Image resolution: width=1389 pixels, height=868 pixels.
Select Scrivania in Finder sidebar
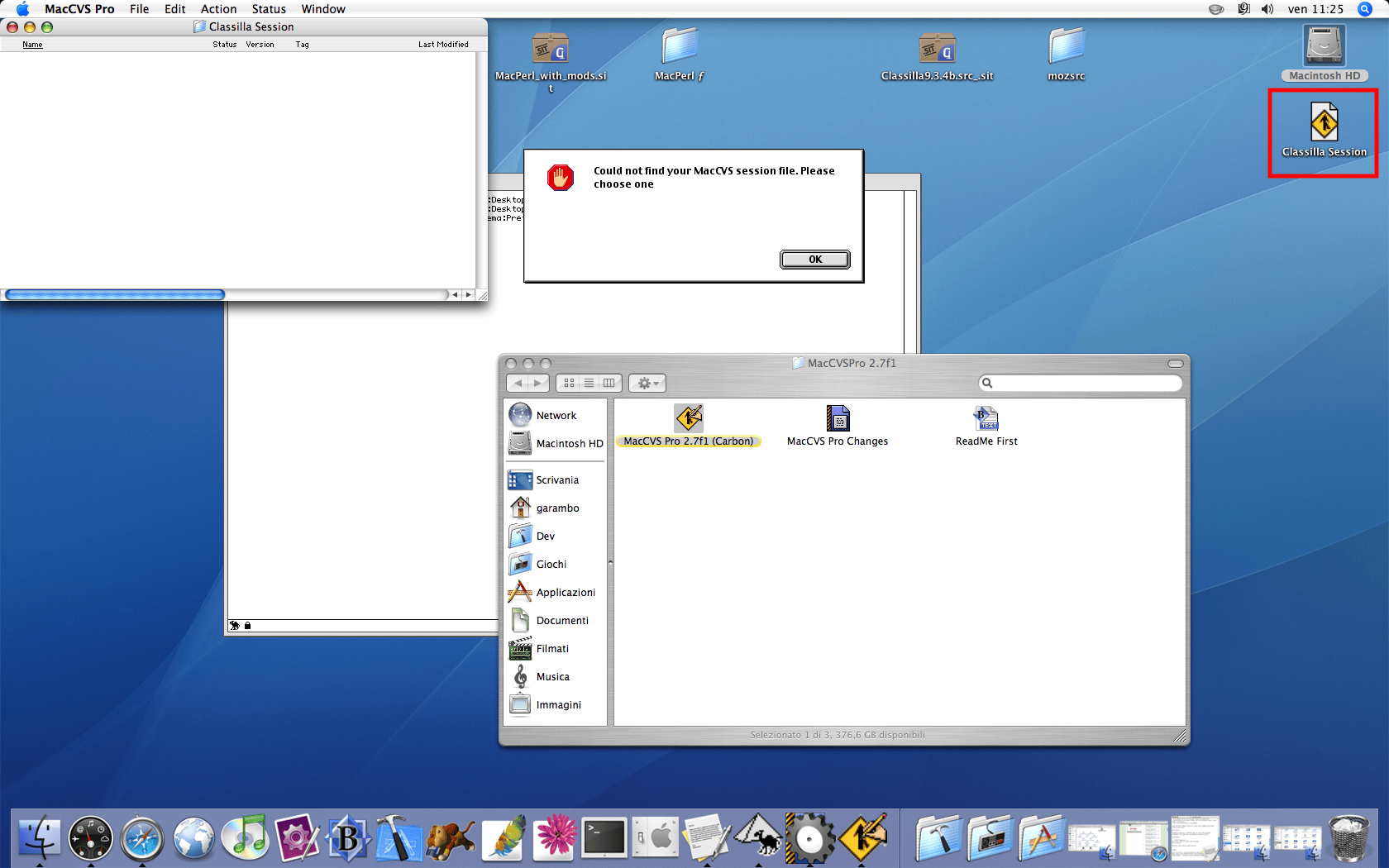pyautogui.click(x=556, y=479)
